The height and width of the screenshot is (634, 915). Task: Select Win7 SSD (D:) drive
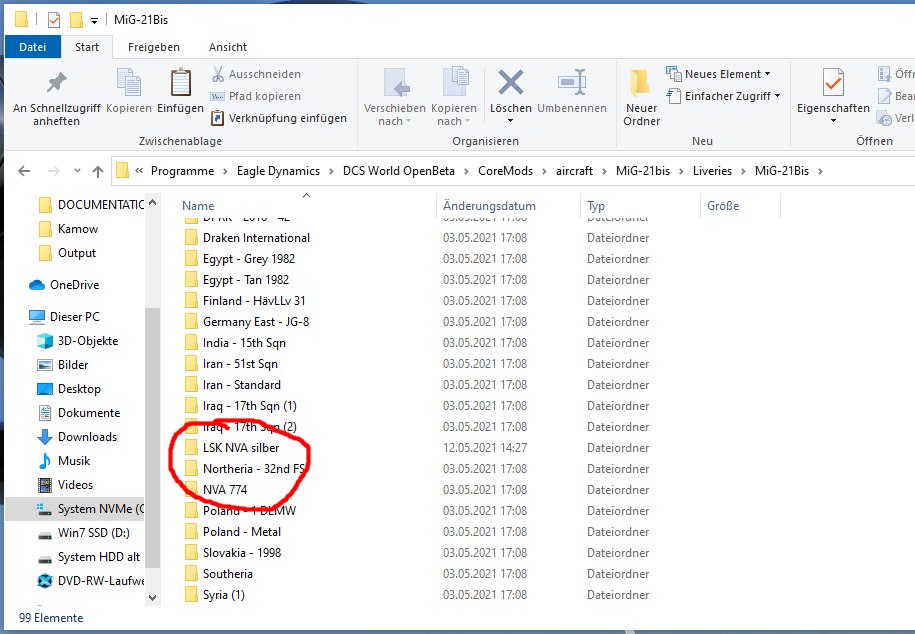[83, 533]
